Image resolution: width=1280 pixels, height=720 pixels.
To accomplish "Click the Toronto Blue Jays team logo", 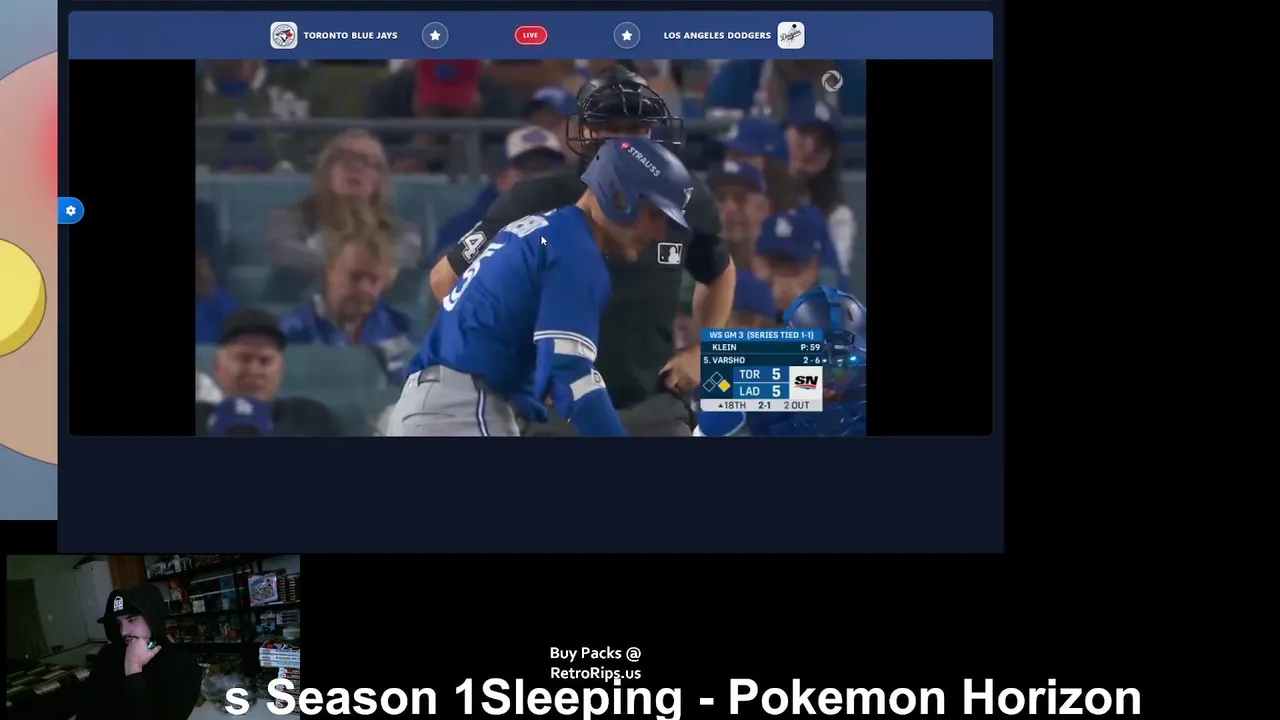I will point(284,35).
